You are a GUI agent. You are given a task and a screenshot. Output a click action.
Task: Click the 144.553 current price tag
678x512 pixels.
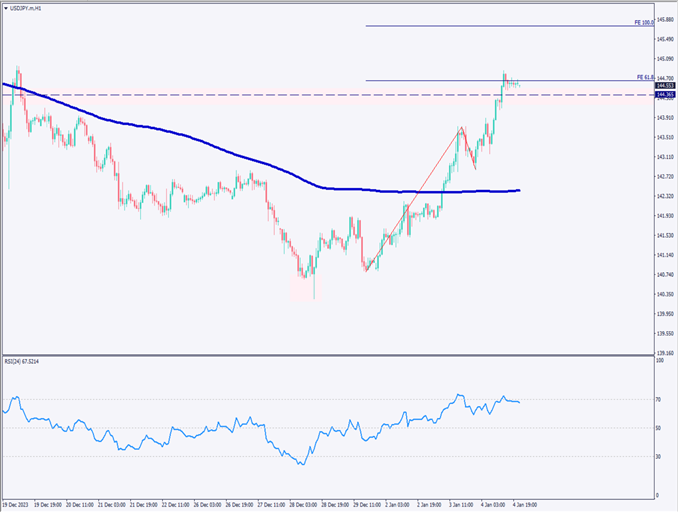coord(663,86)
